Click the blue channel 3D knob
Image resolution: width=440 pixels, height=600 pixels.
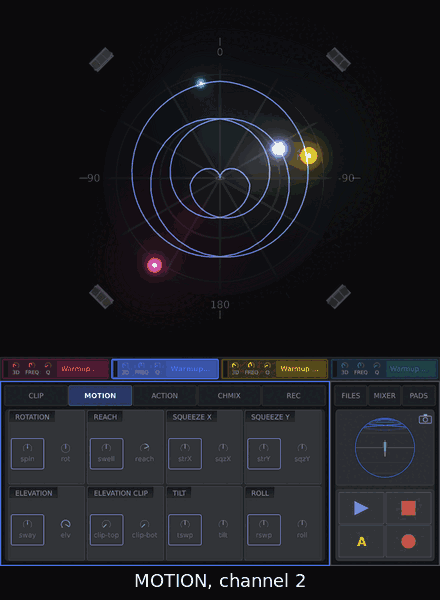click(x=125, y=368)
